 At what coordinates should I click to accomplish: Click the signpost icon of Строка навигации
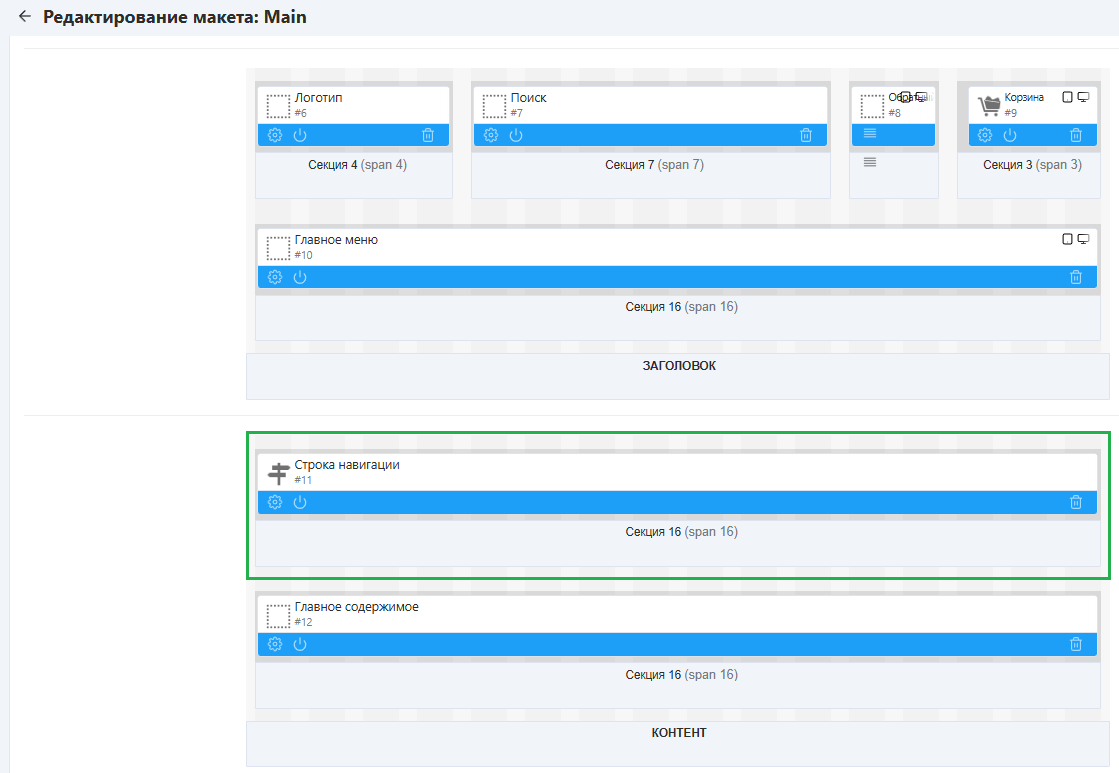click(278, 473)
